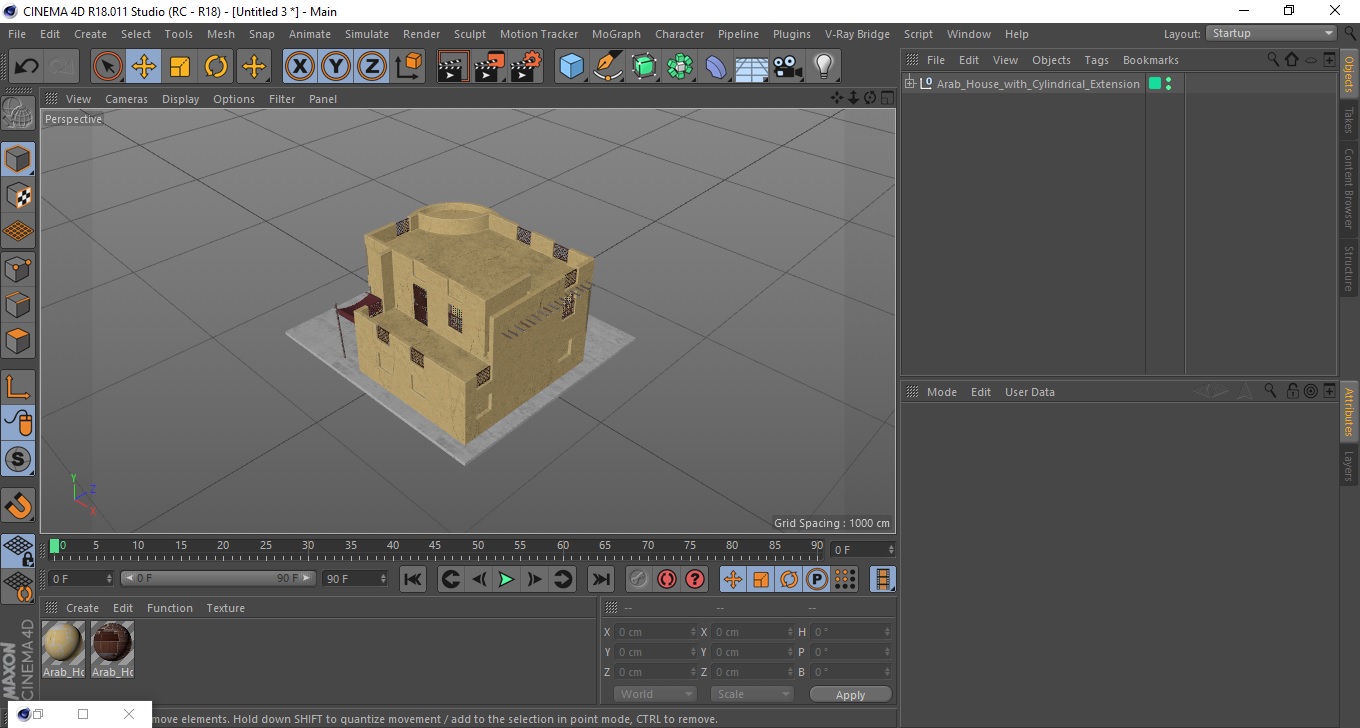This screenshot has width=1360, height=728.
Task: Open the V-Ray Bridge menu
Action: click(x=857, y=34)
